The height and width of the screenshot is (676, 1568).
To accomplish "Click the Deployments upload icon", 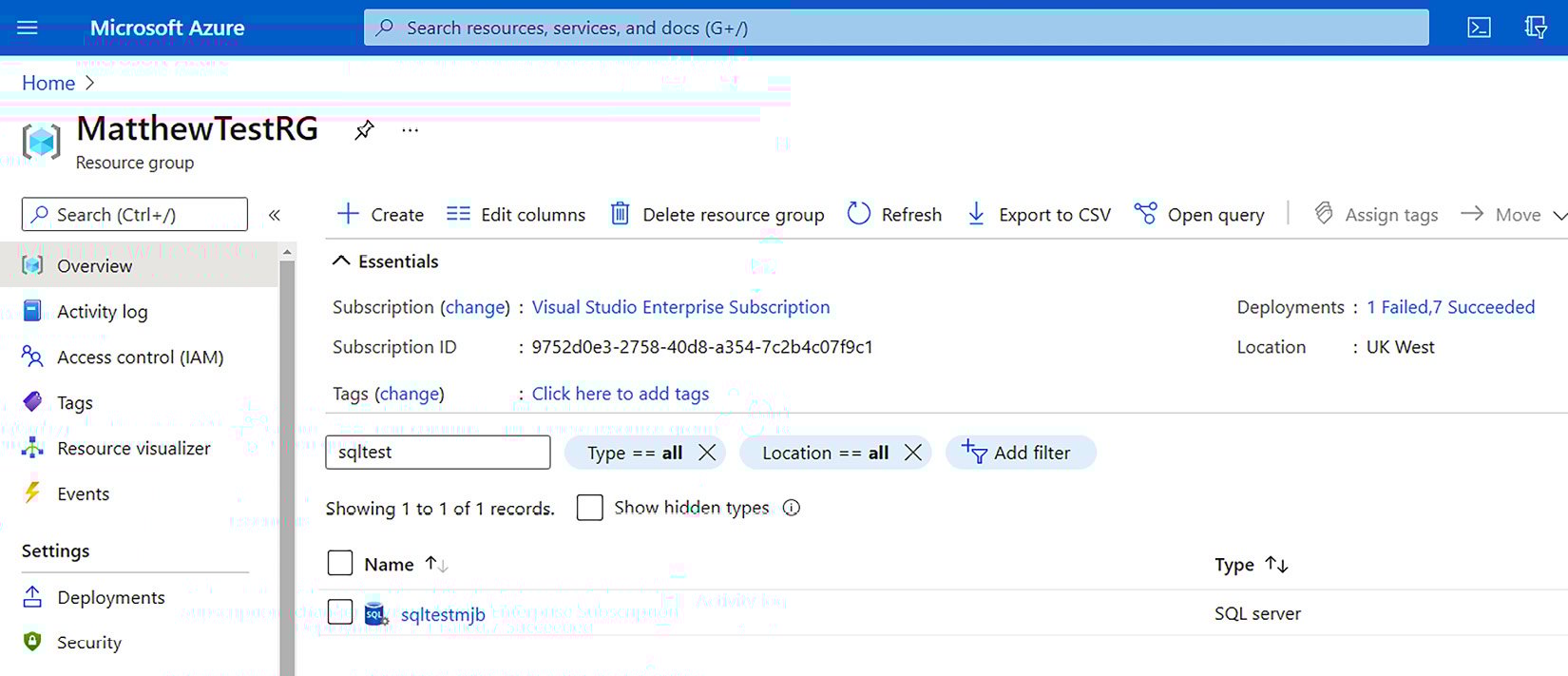I will click(32, 597).
